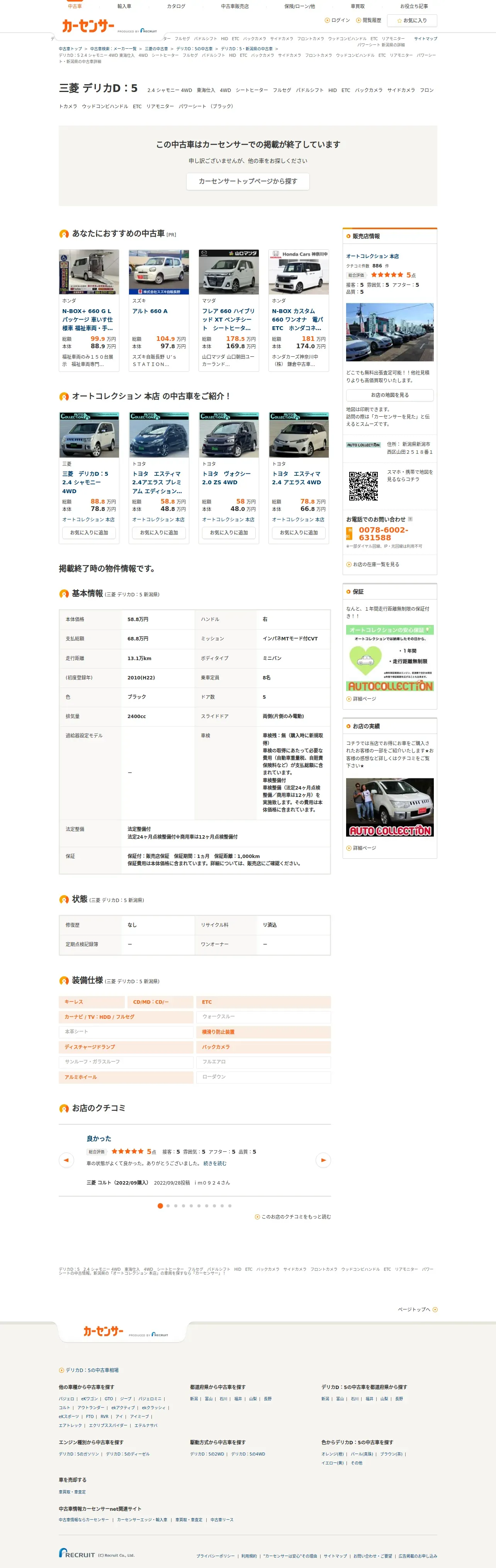Screen dimensions: 496x1568
Task: Open the 中古車販売店 tab
Action: [x=235, y=6]
